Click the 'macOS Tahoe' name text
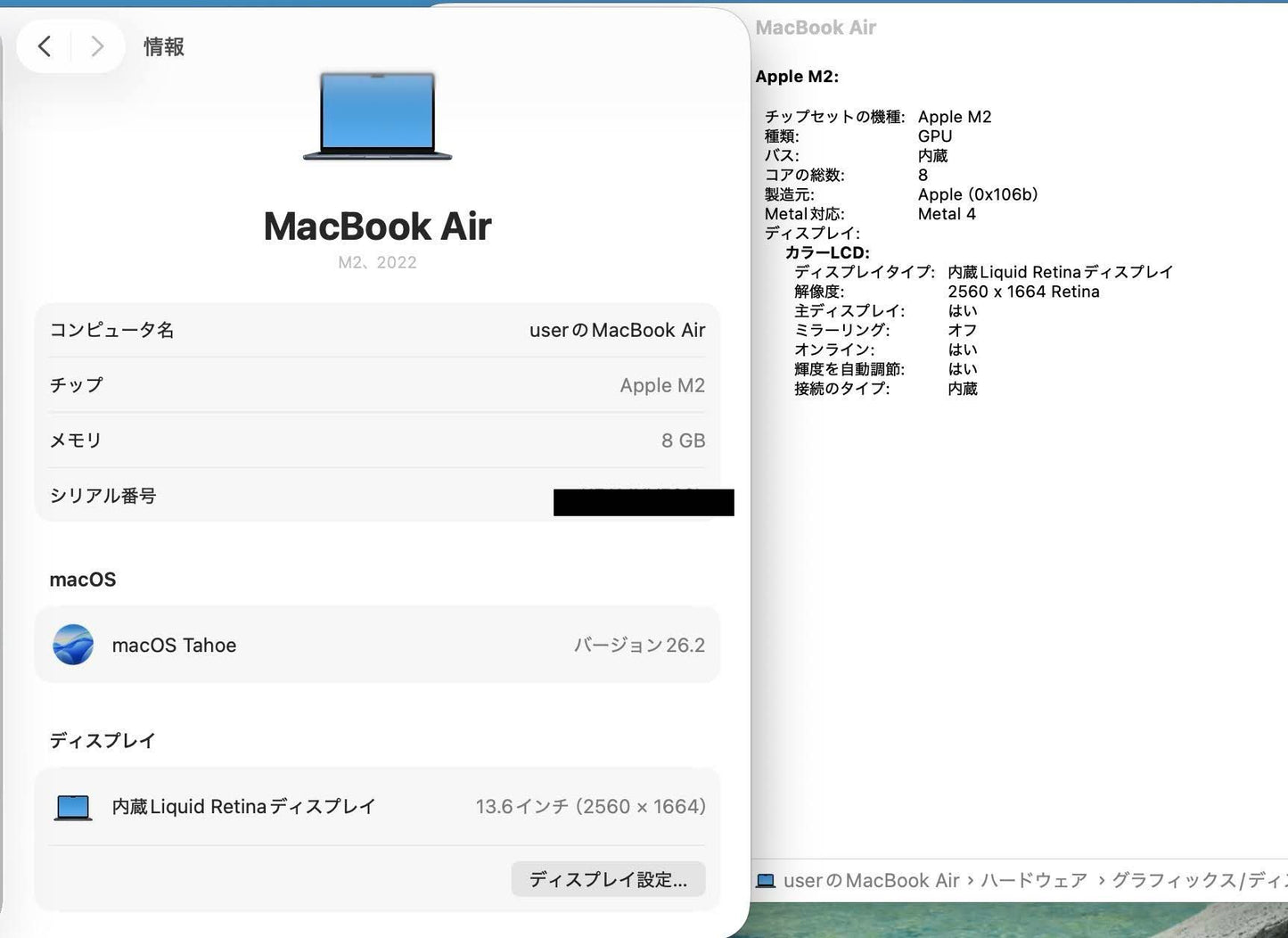The image size is (1288, 938). [174, 646]
